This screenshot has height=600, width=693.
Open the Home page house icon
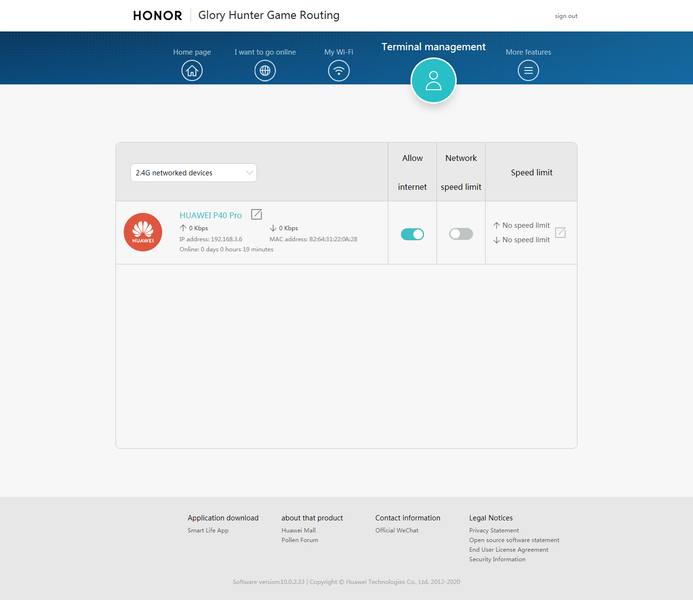click(192, 71)
